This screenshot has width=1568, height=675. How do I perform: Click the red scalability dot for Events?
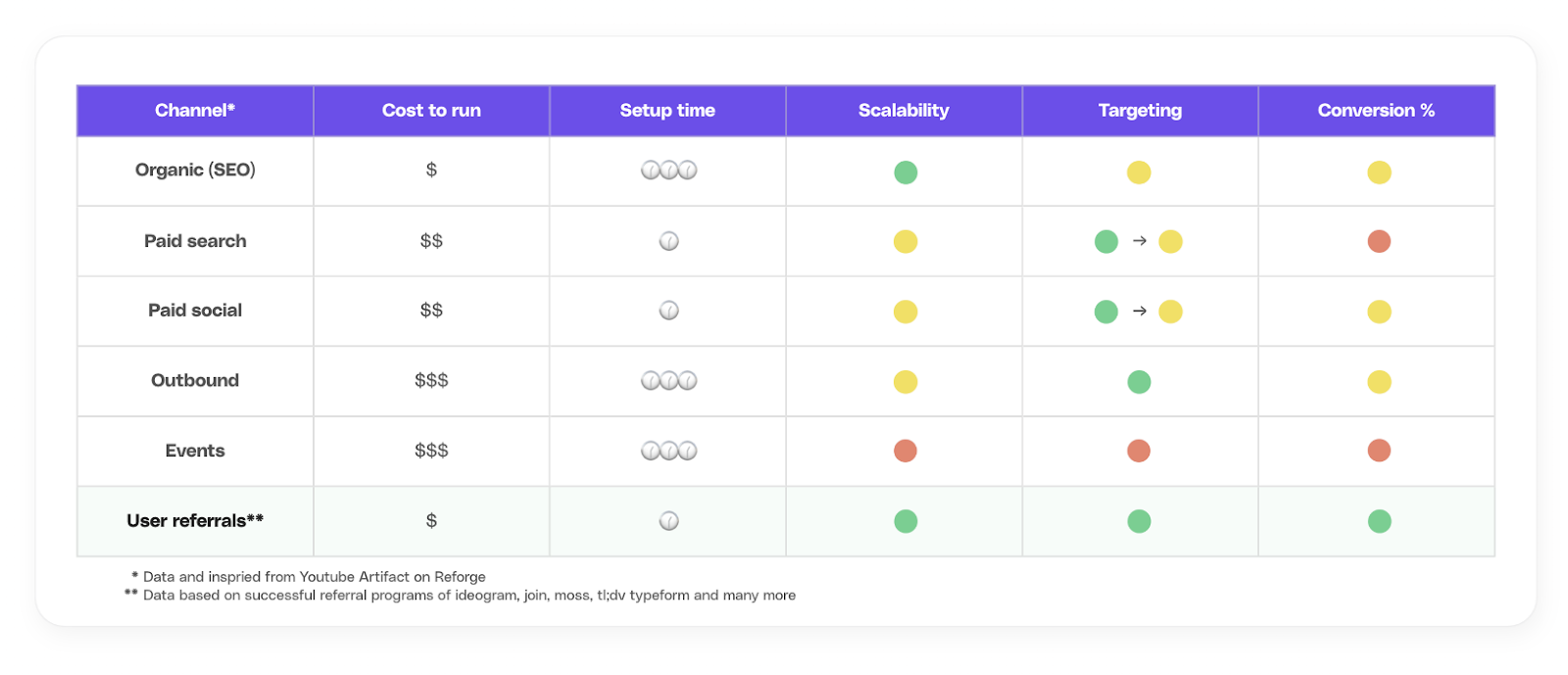[906, 451]
